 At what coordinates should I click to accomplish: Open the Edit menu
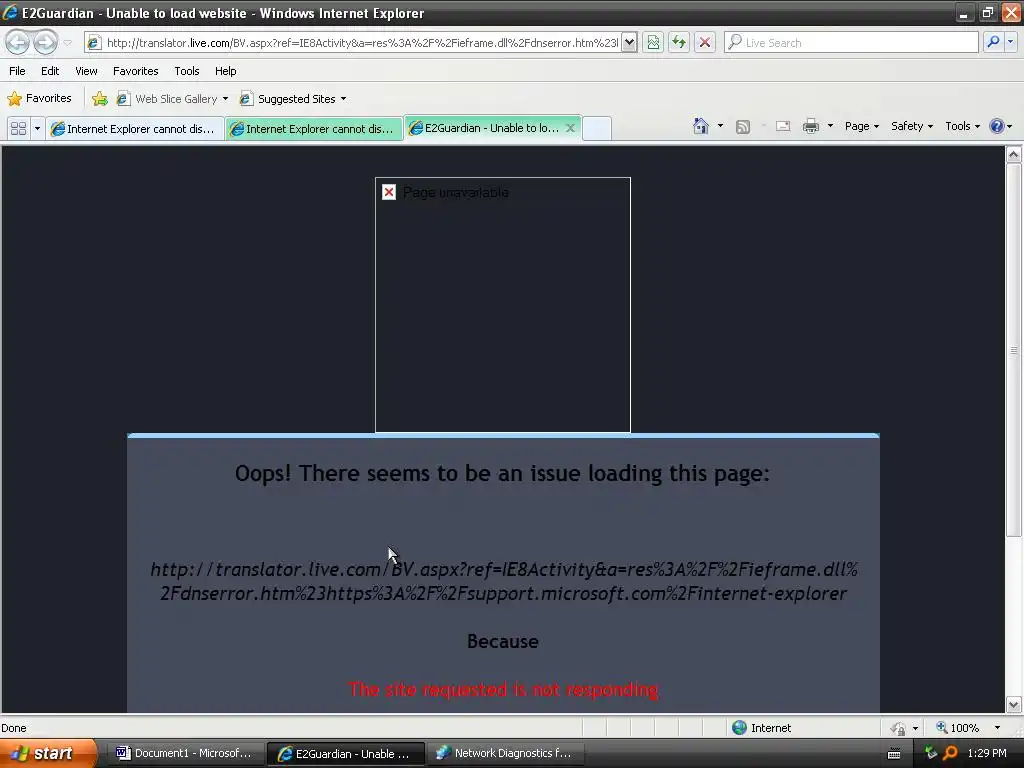click(x=50, y=71)
